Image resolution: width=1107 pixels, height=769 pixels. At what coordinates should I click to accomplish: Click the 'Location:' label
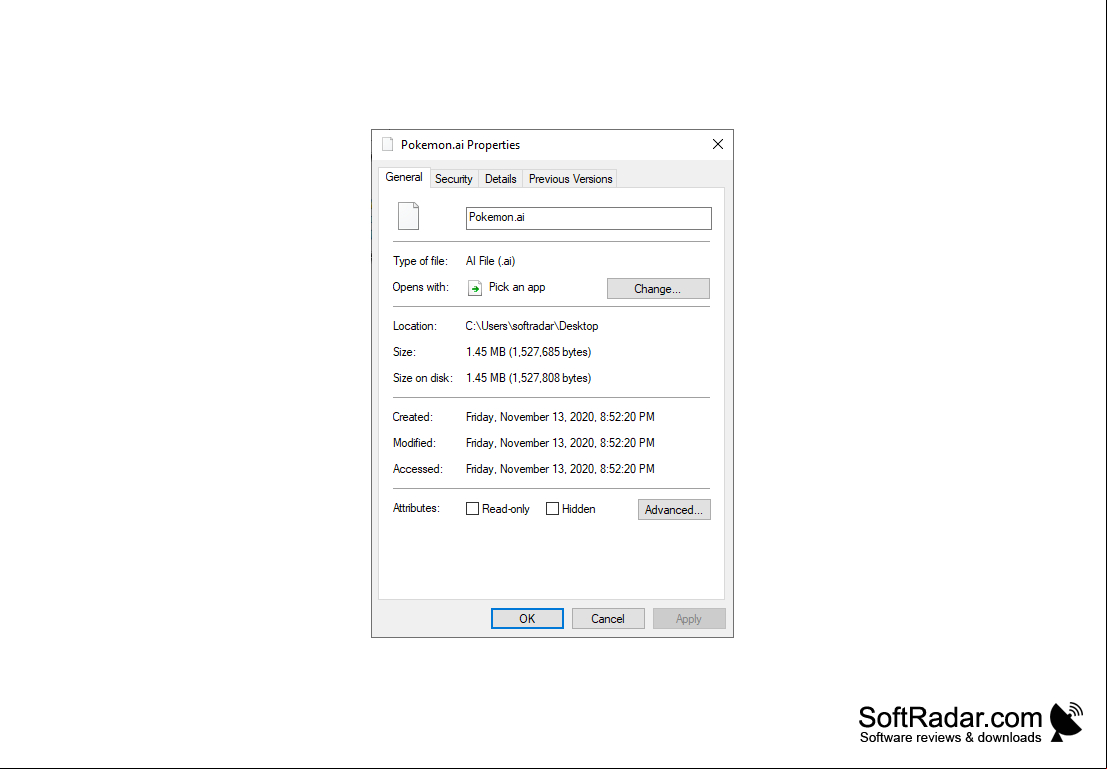(414, 326)
